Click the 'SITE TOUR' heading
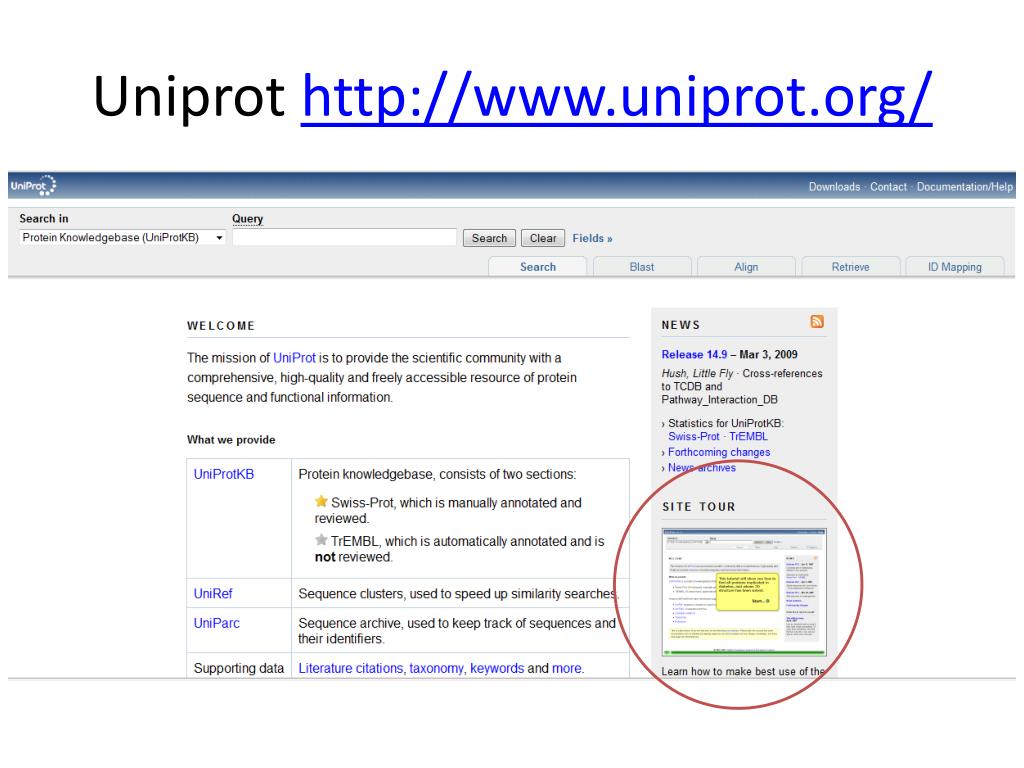The image size is (1024, 768). pyautogui.click(x=699, y=507)
